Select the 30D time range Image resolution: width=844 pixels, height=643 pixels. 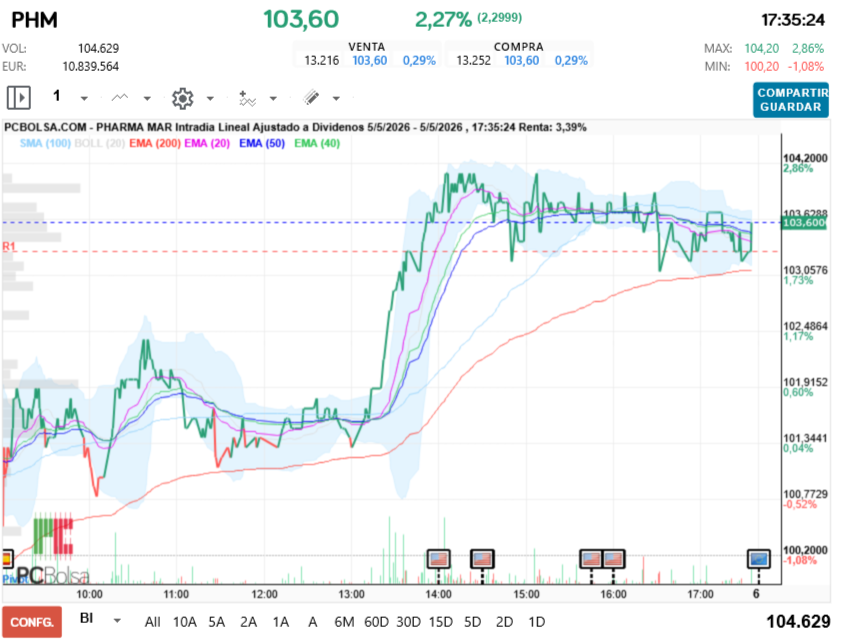pos(409,622)
